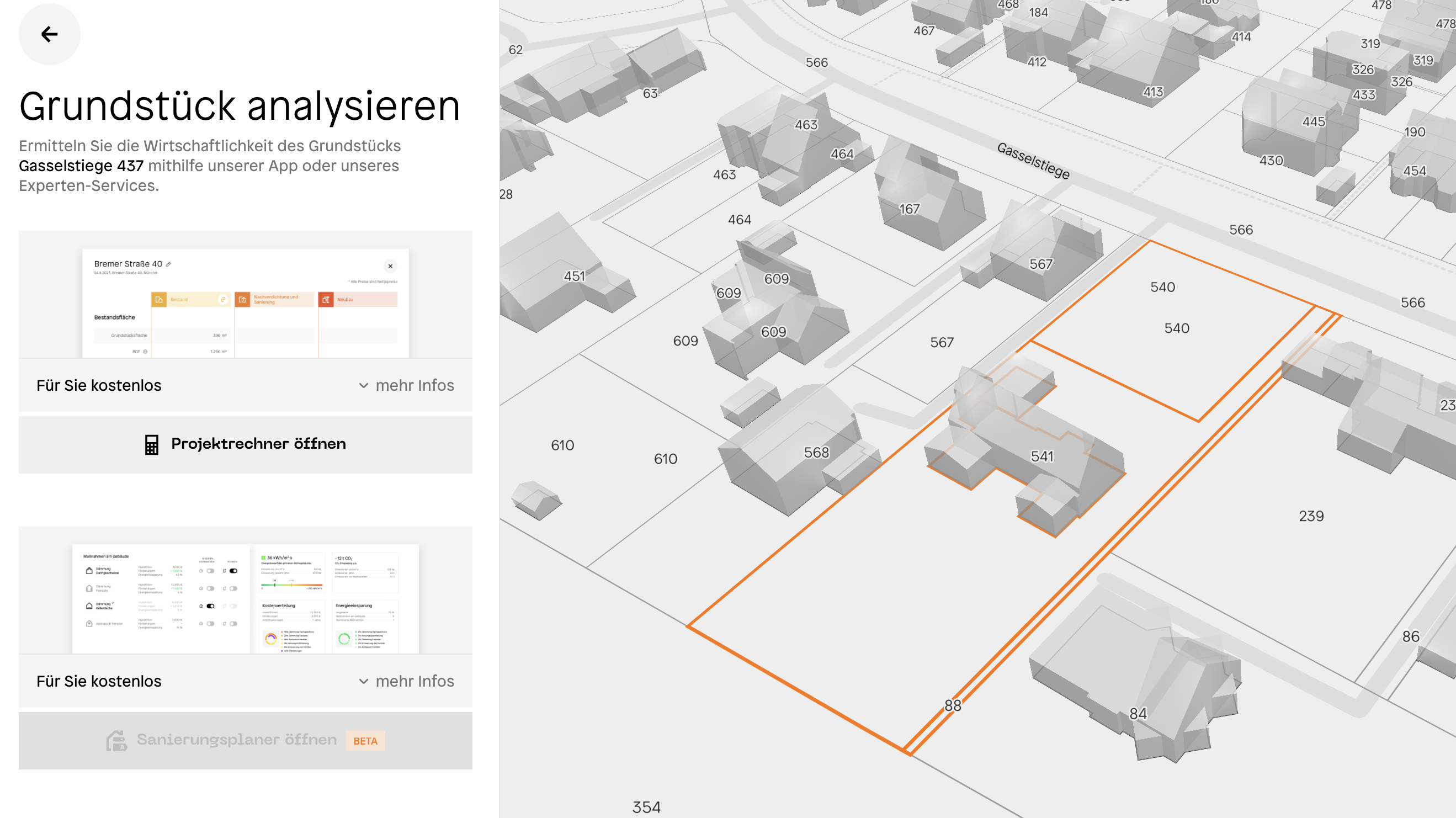Select the Neubau column header label
This screenshot has height=818, width=1456.
point(346,300)
